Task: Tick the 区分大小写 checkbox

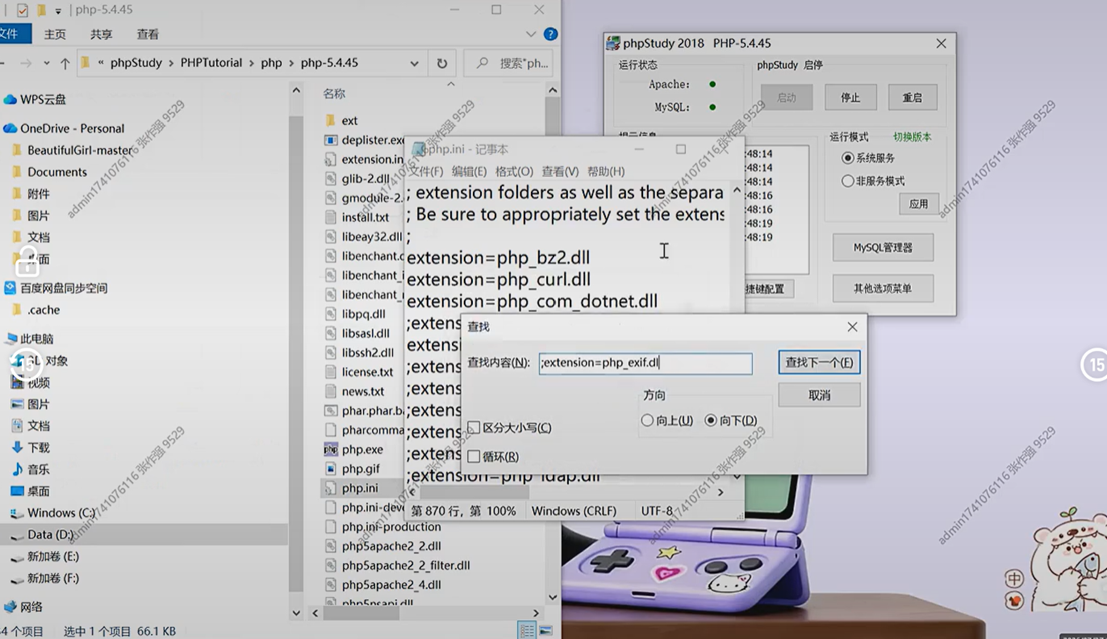Action: tap(474, 427)
